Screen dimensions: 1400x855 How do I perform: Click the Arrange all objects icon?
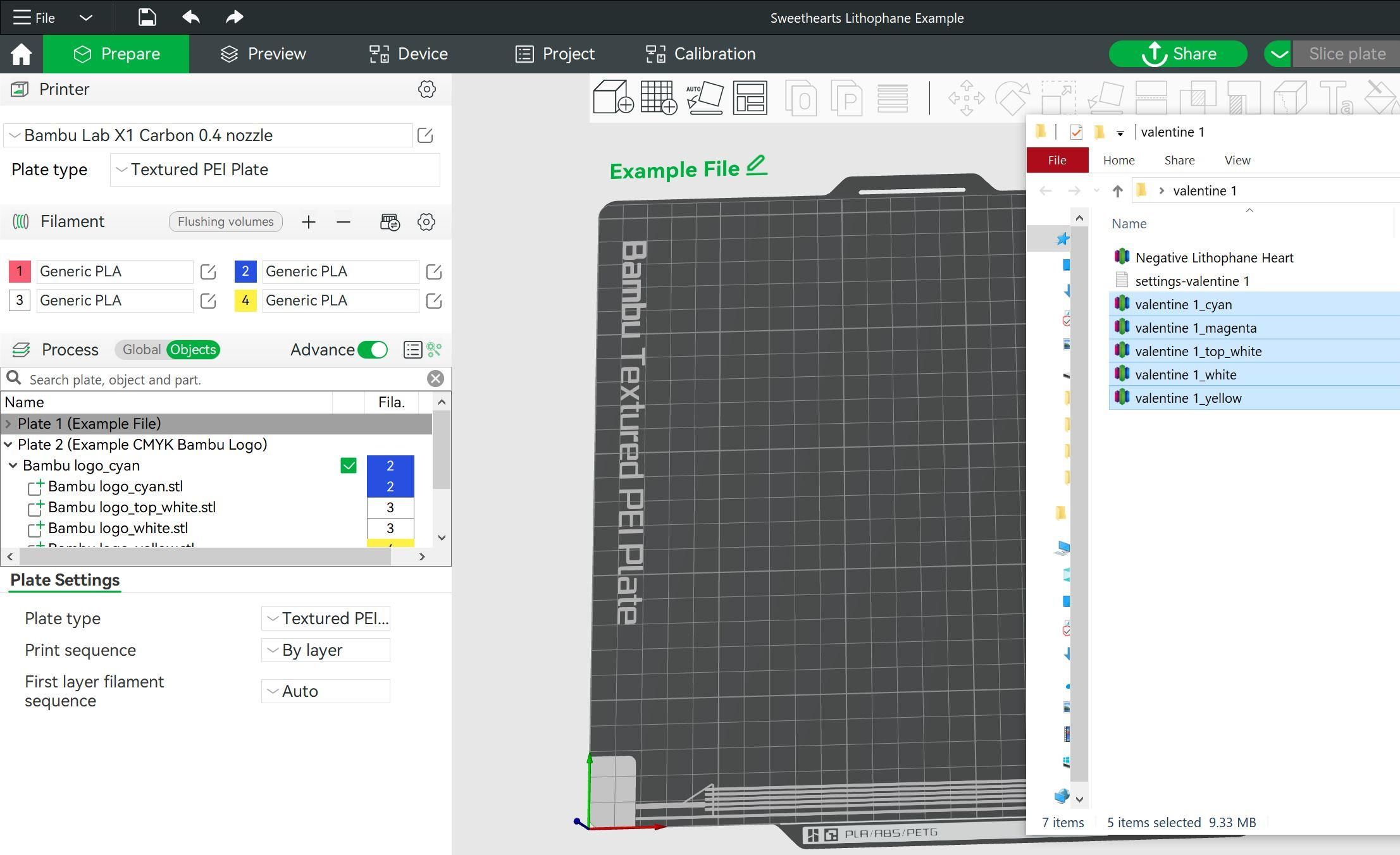pyautogui.click(x=750, y=97)
